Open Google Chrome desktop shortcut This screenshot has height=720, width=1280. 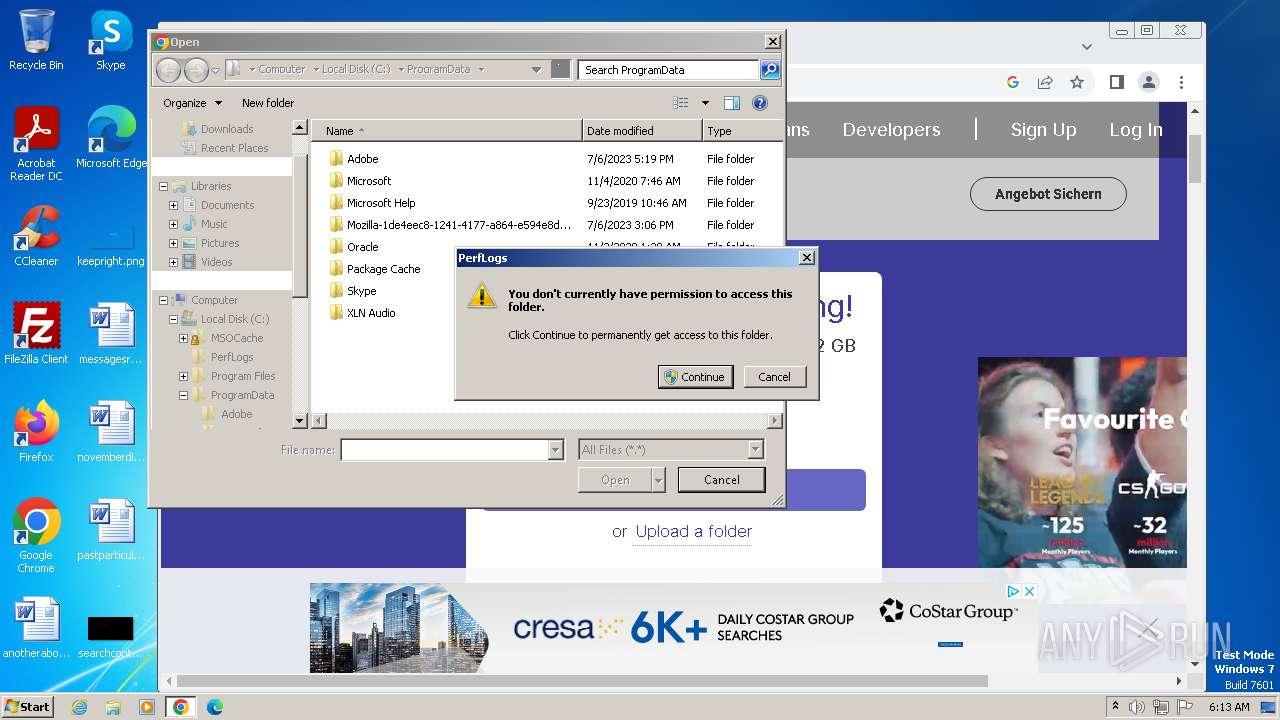point(36,536)
